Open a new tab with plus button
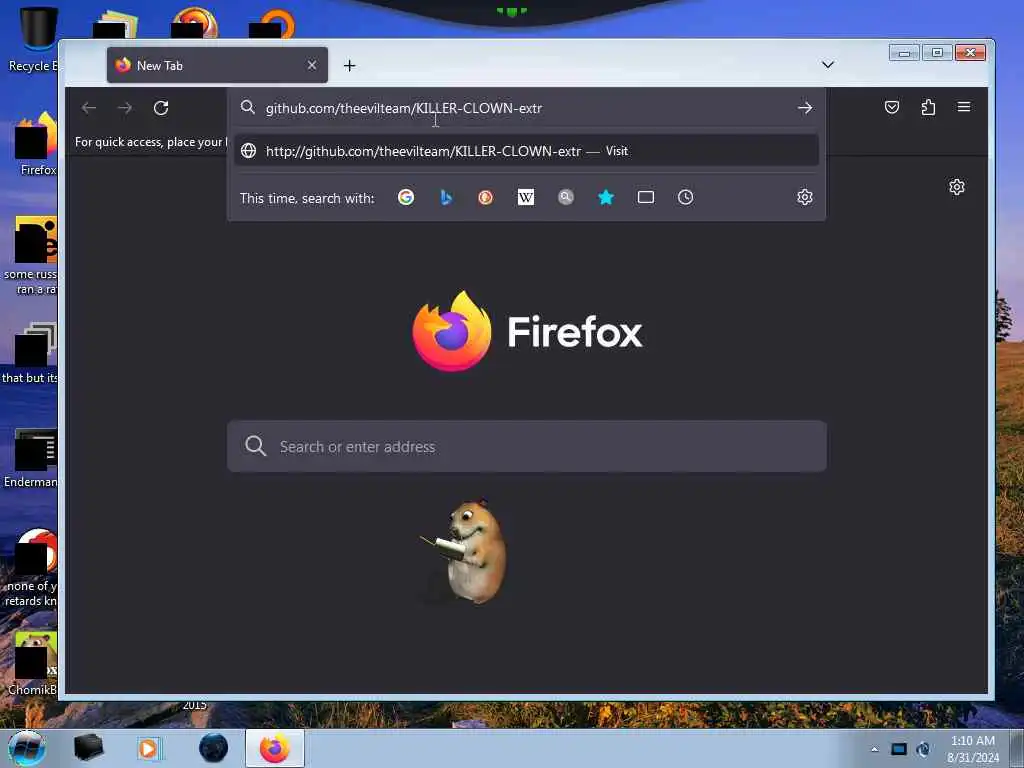Viewport: 1024px width, 768px height. pyautogui.click(x=349, y=66)
